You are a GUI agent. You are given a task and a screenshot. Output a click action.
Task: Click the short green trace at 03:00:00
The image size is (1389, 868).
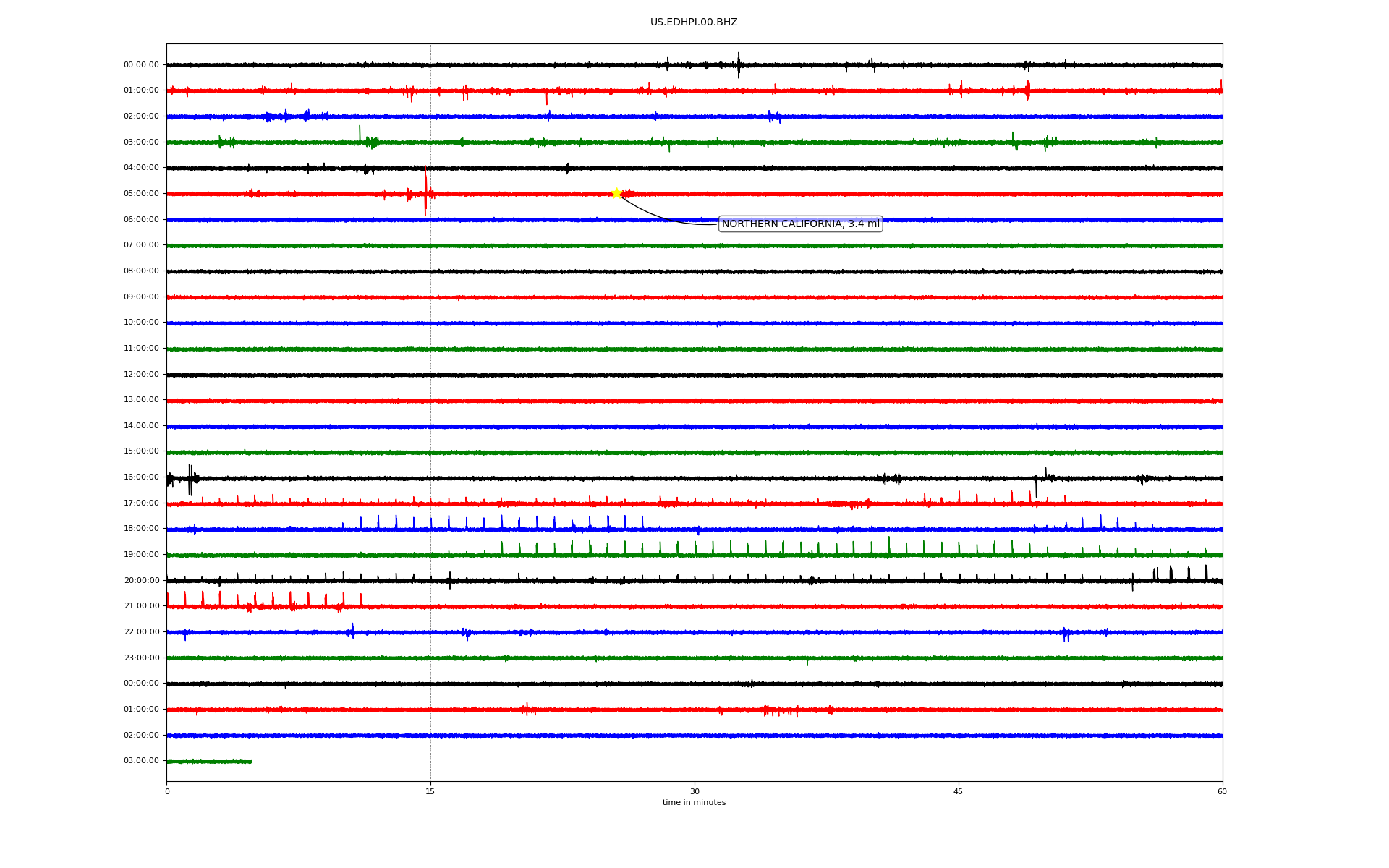click(209, 761)
